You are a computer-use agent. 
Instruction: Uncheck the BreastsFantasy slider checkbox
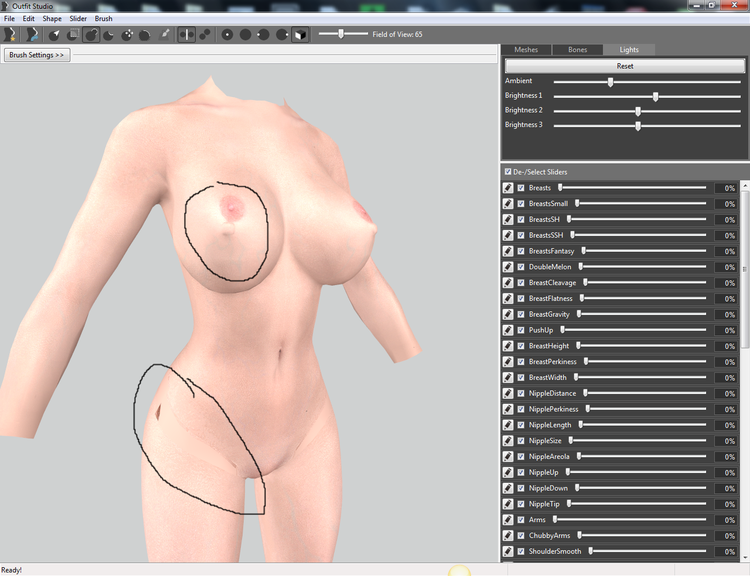(521, 251)
